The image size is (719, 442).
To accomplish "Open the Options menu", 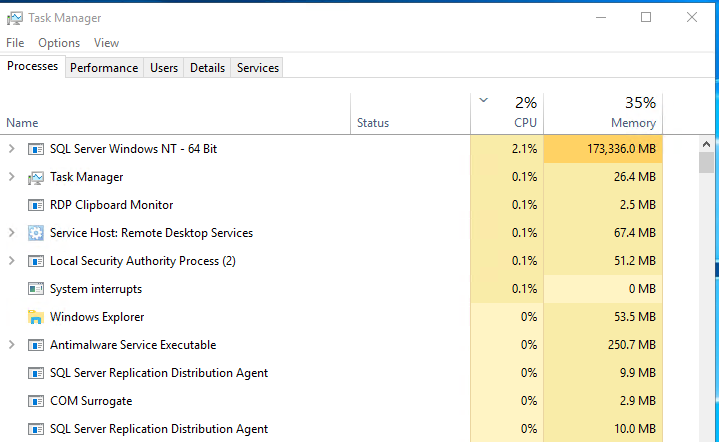I will [59, 43].
